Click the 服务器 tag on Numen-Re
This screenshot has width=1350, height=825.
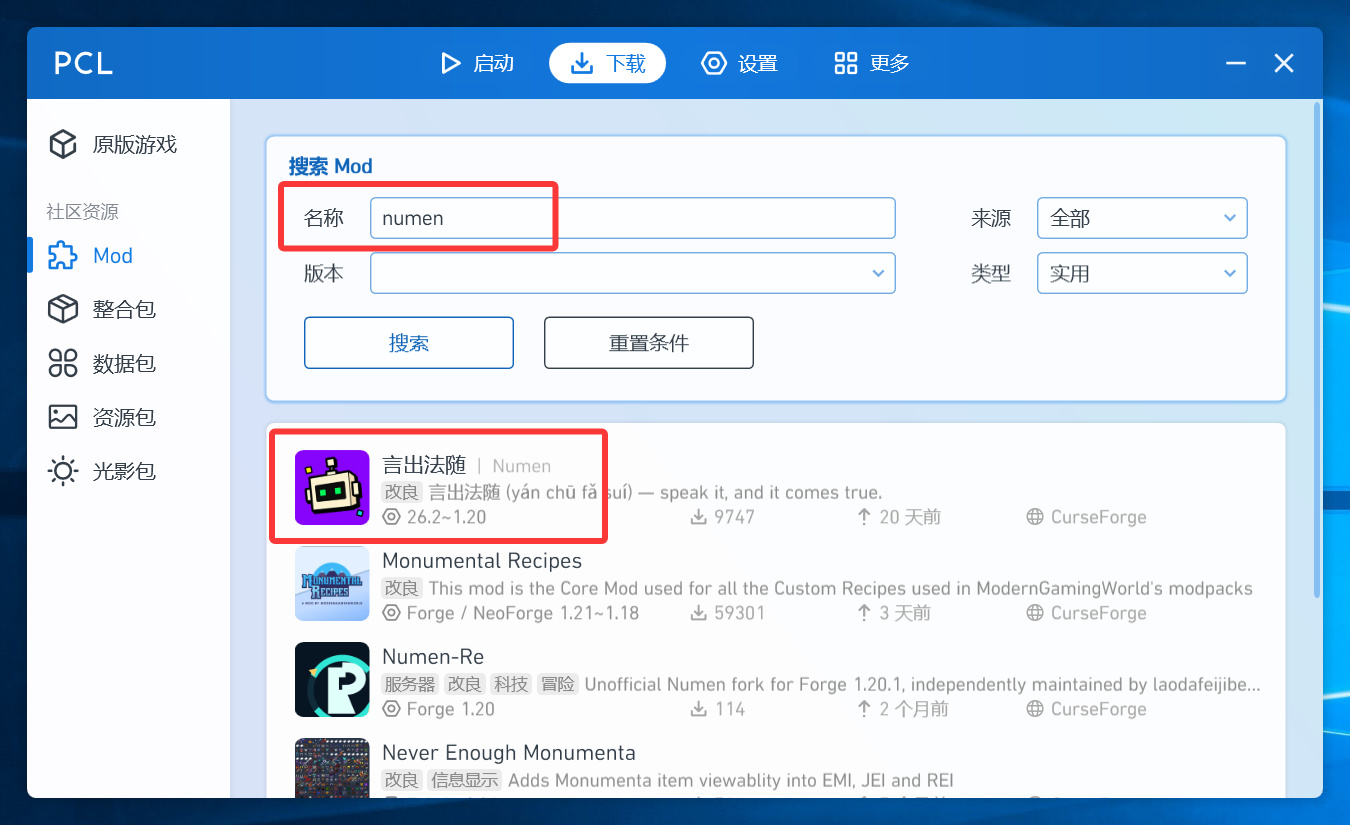[410, 685]
